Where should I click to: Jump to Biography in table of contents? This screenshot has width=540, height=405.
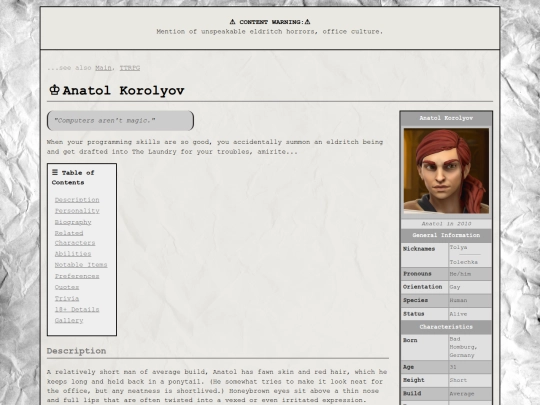[73, 222]
